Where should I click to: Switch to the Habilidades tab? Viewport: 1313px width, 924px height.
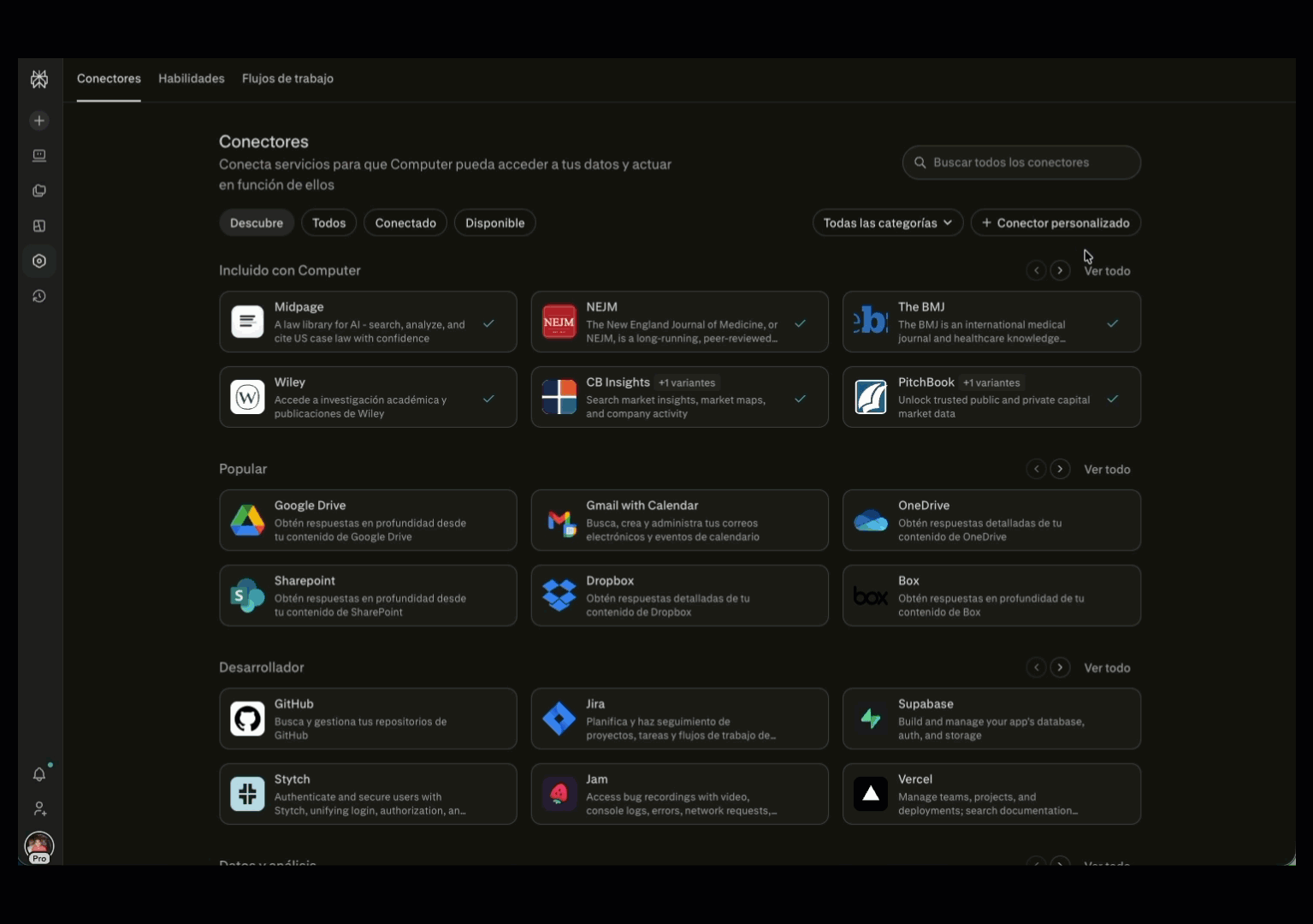pyautogui.click(x=192, y=79)
